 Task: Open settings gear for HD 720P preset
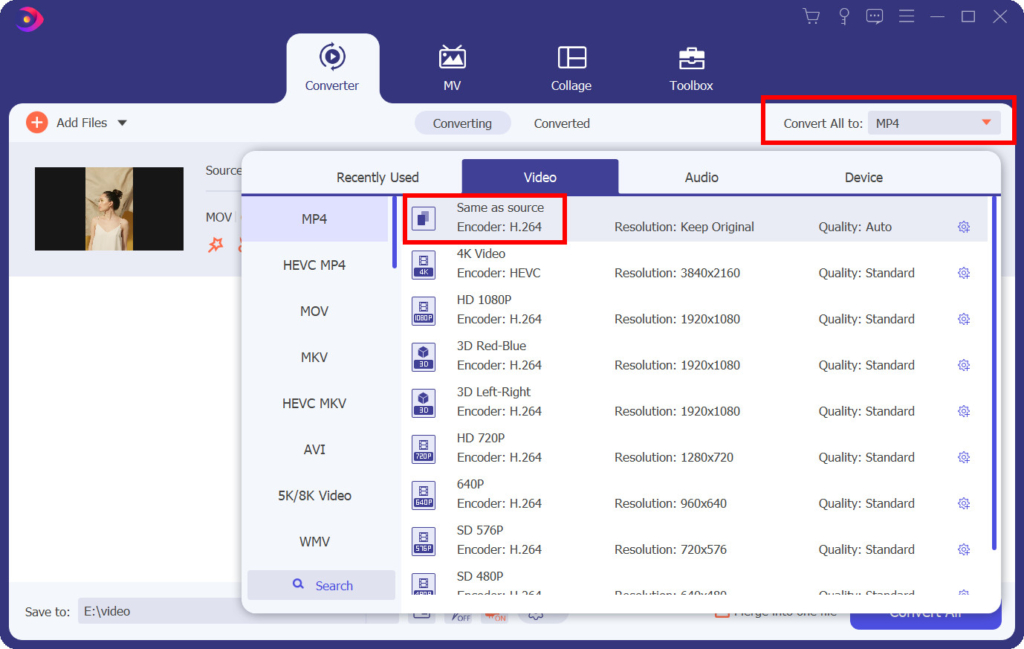963,457
